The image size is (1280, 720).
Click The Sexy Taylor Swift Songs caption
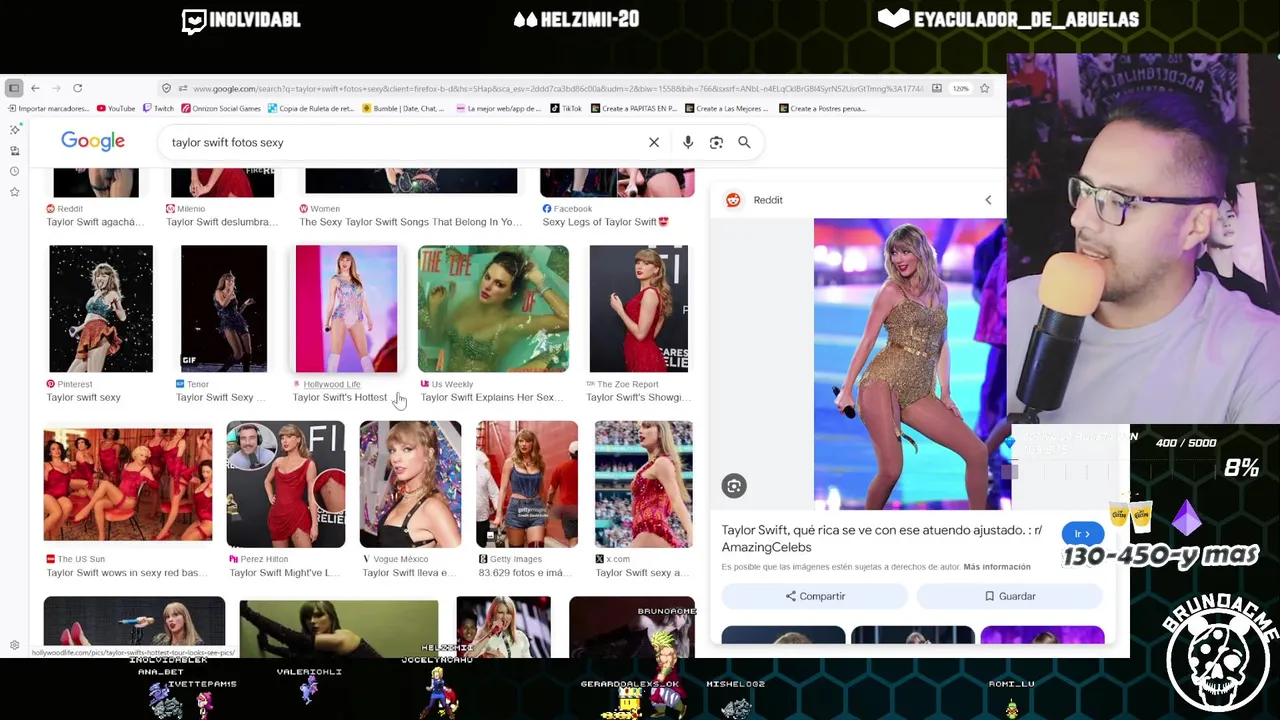pyautogui.click(x=410, y=222)
